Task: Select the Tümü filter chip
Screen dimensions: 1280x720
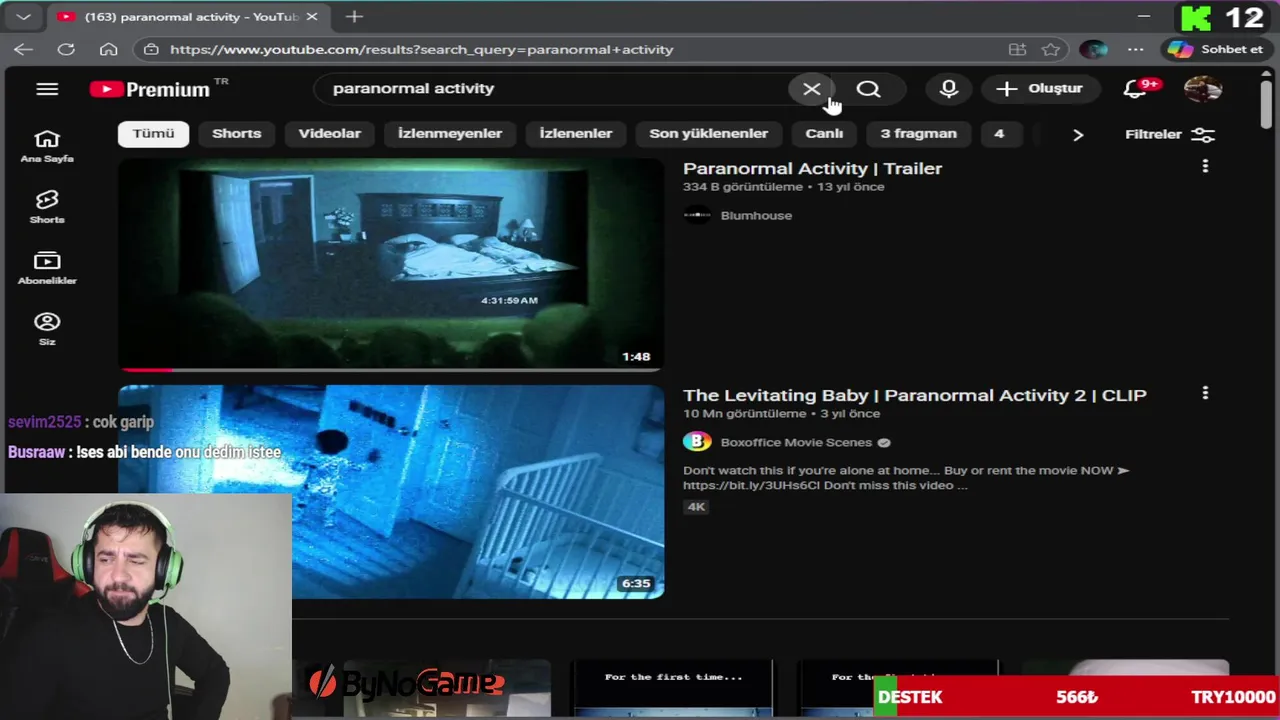Action: click(153, 134)
